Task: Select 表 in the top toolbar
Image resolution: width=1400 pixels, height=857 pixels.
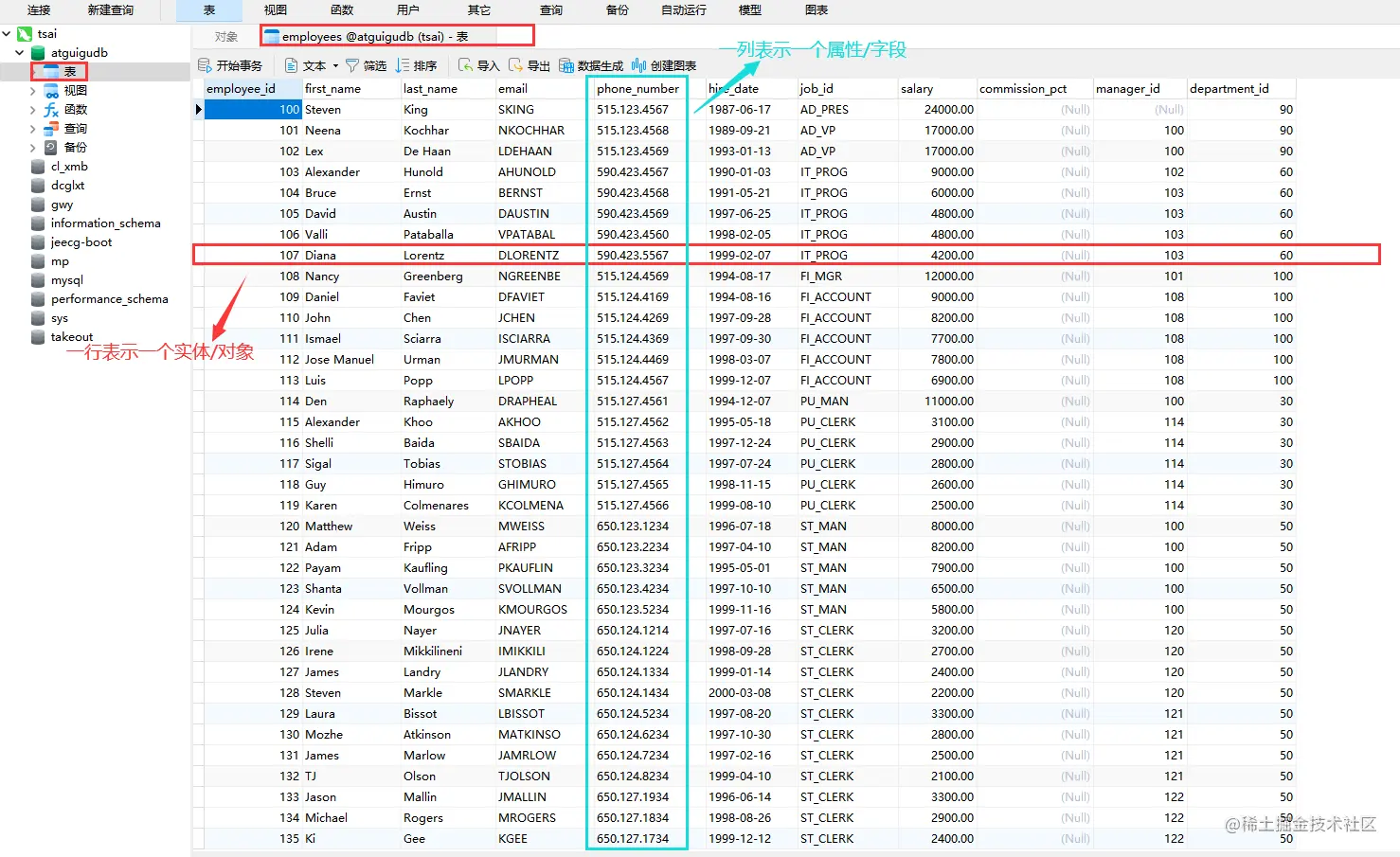Action: [x=209, y=10]
